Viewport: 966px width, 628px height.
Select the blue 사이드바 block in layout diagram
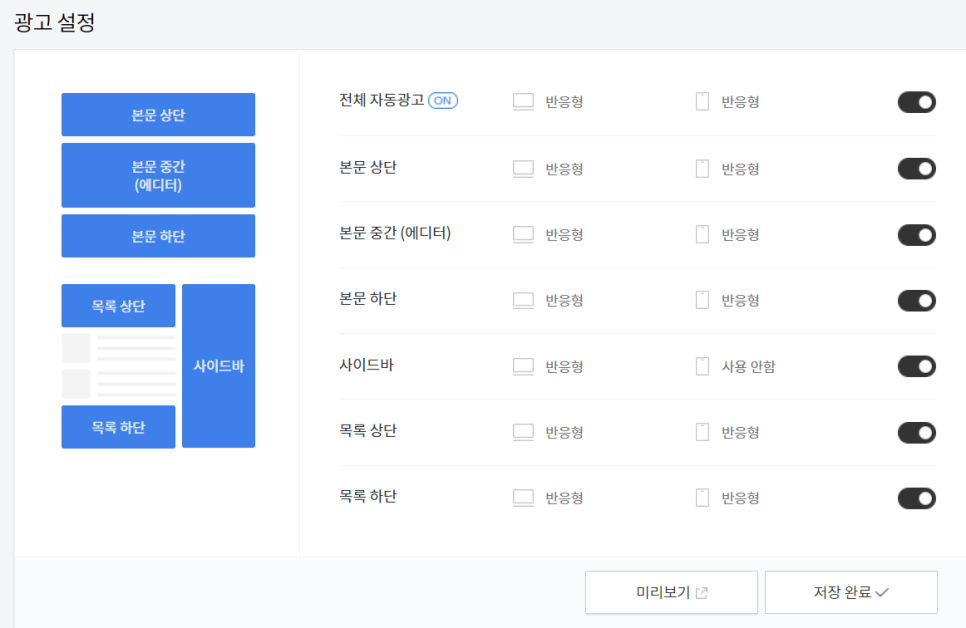[219, 366]
